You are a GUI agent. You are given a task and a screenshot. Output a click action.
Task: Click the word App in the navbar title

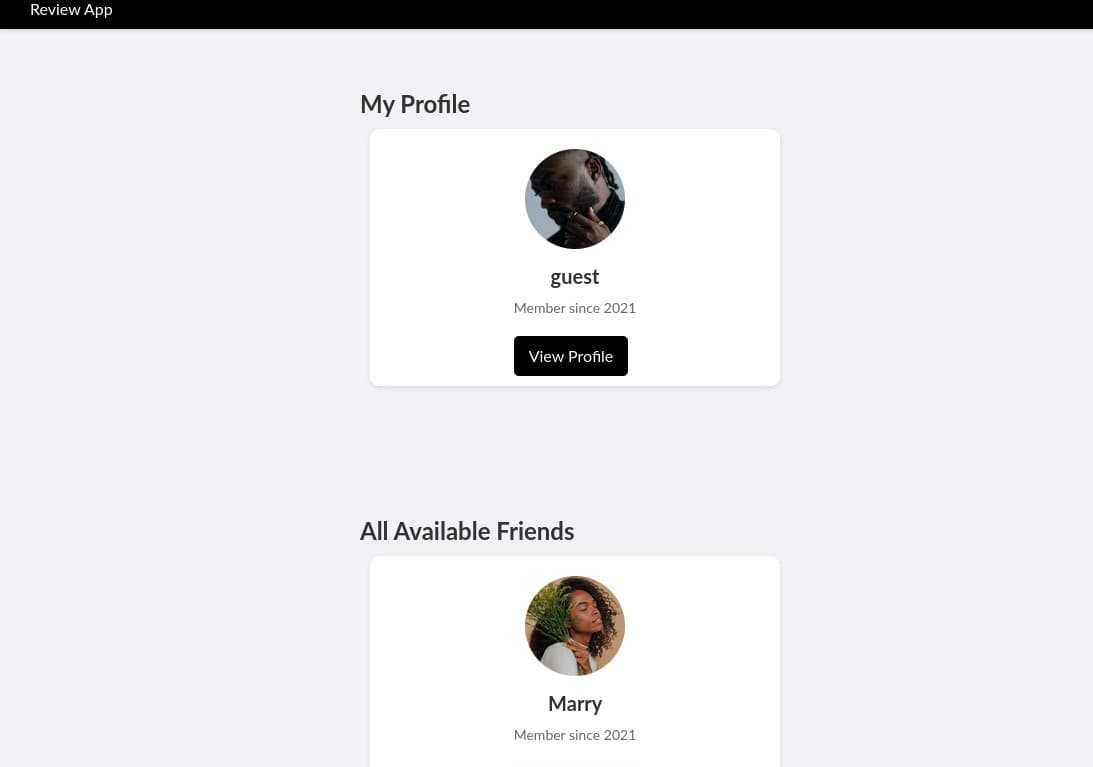[98, 10]
